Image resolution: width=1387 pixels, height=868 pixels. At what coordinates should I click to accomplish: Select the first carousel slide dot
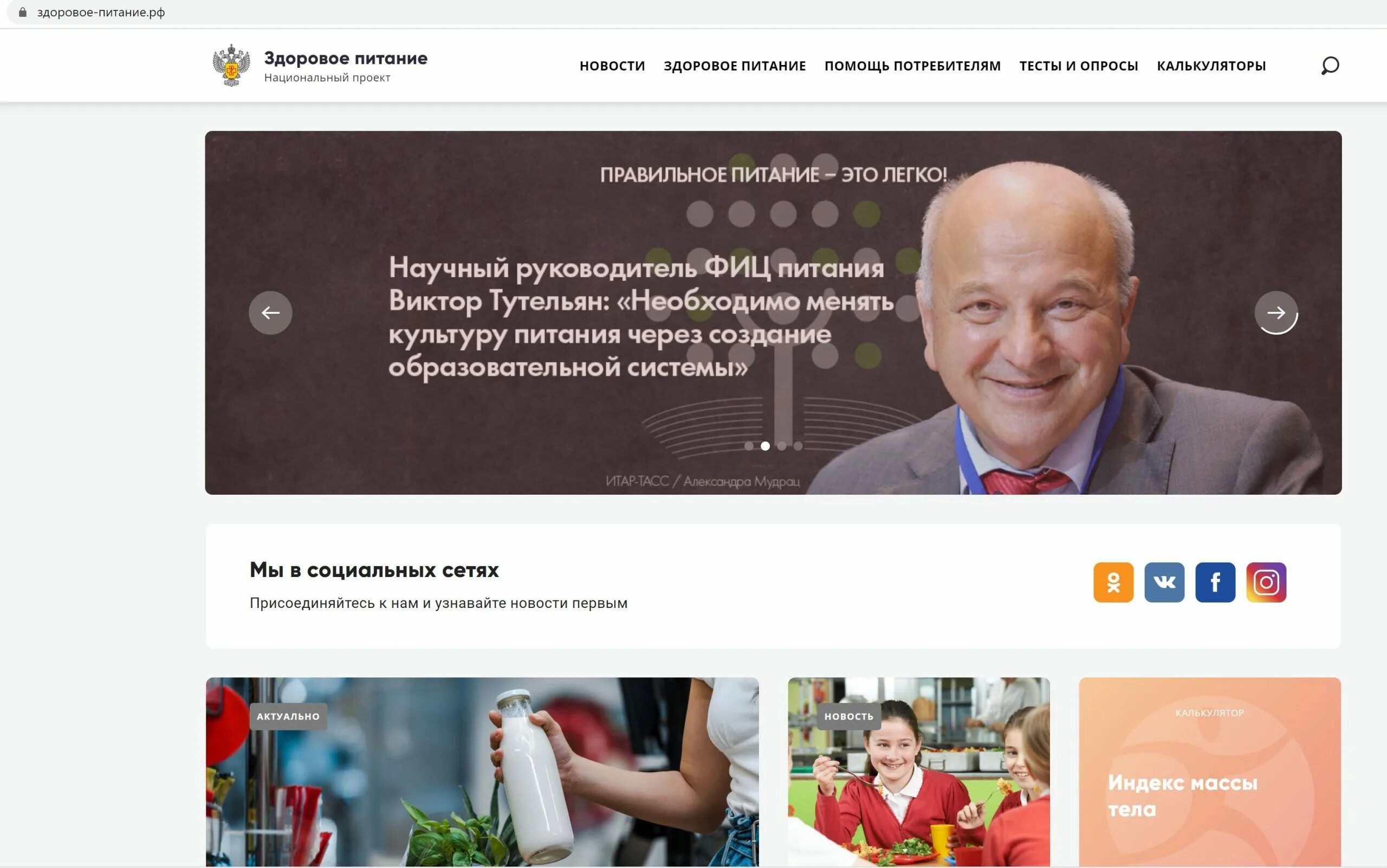point(749,446)
